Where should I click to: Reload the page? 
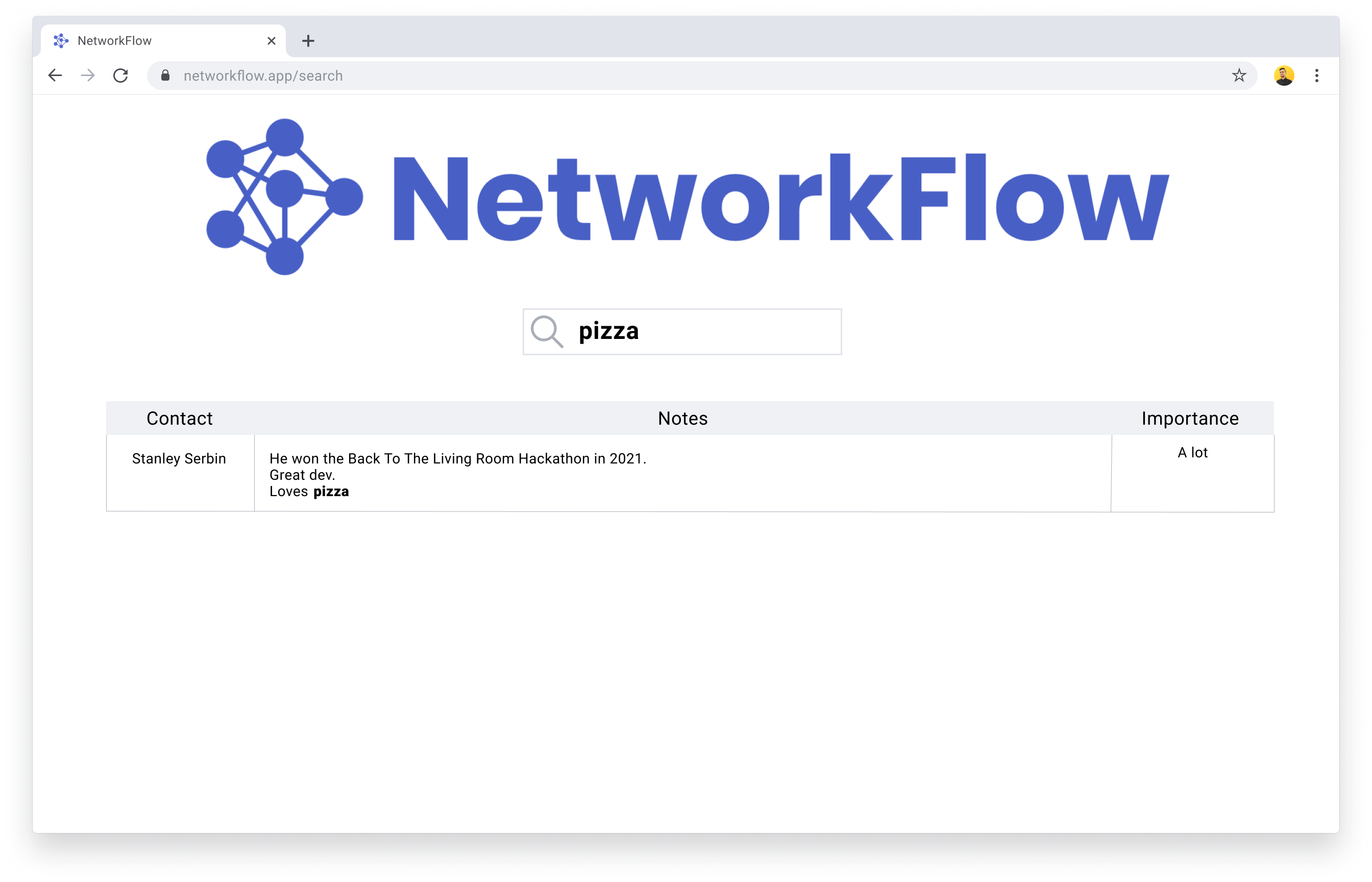click(121, 75)
